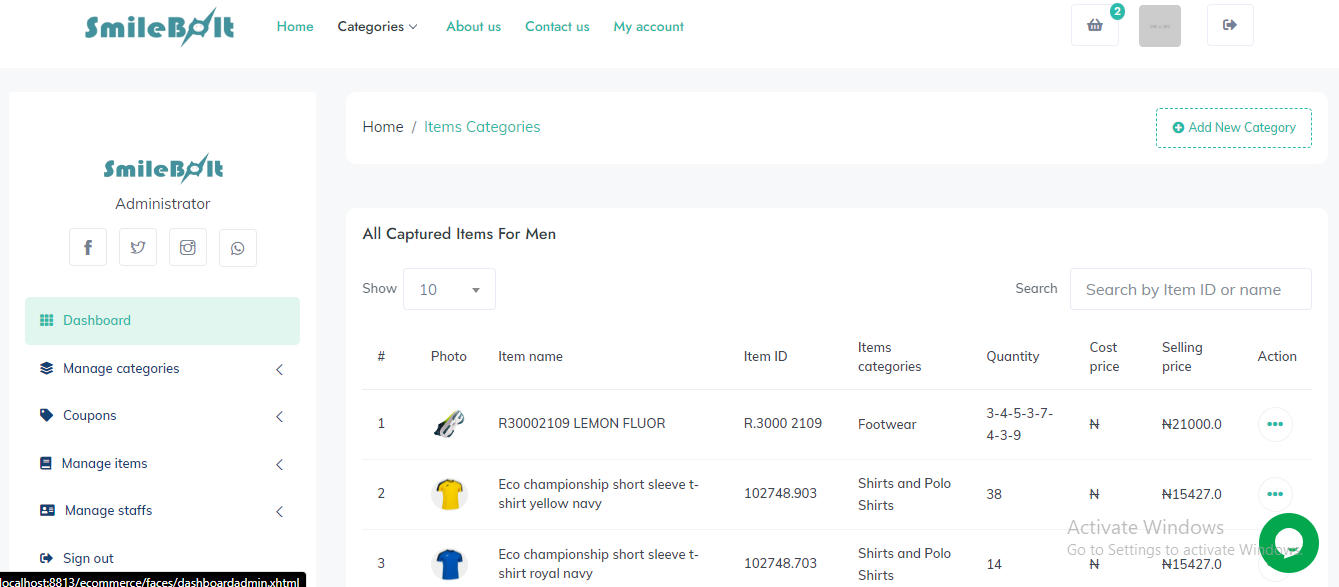Open action menu for R30002109 LEMON FLUOR

pos(1274,424)
